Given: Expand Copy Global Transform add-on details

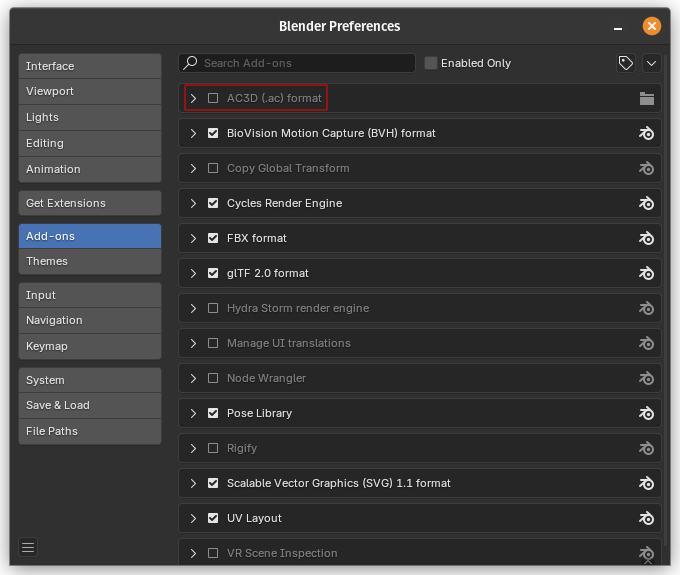Looking at the screenshot, I should pos(193,168).
